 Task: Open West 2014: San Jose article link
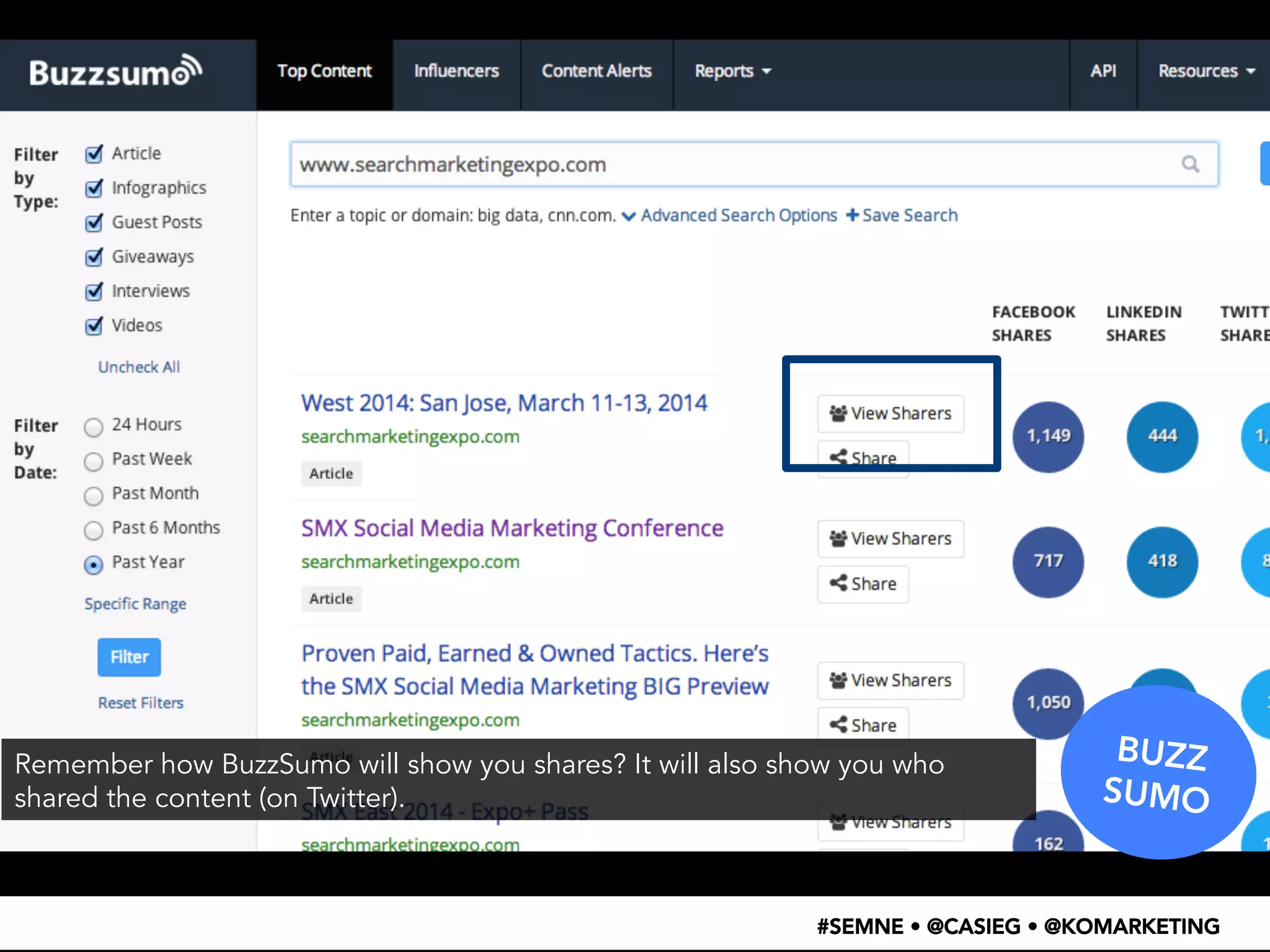point(504,403)
